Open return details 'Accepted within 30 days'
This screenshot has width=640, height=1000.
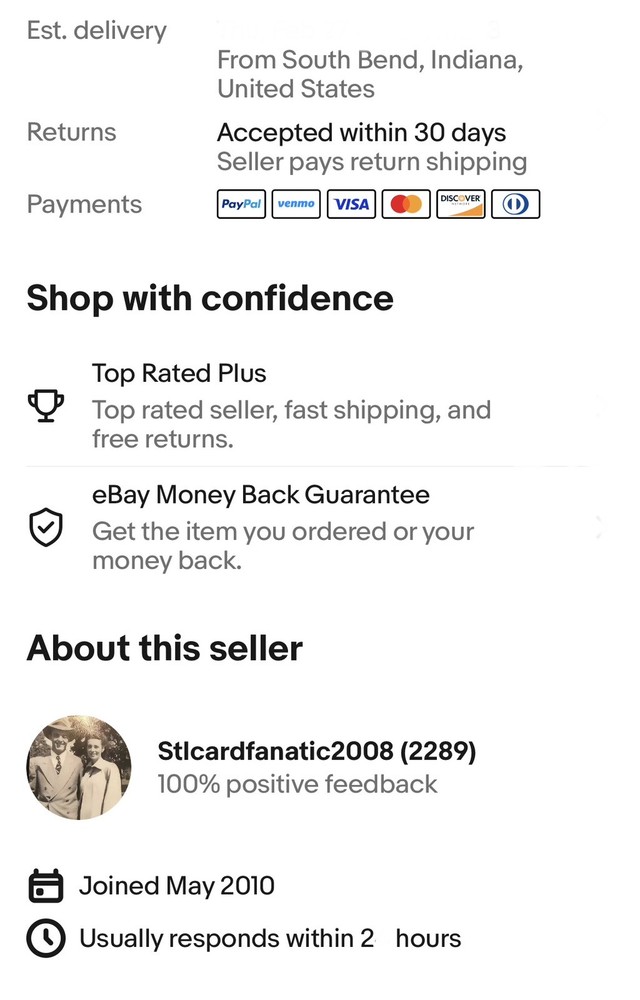coord(361,133)
